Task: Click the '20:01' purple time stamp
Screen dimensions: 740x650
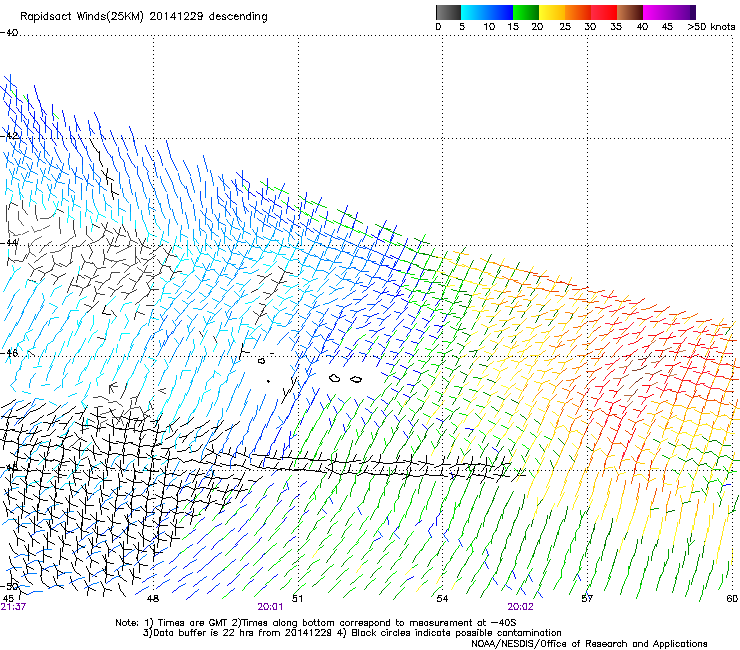Action: click(x=270, y=607)
